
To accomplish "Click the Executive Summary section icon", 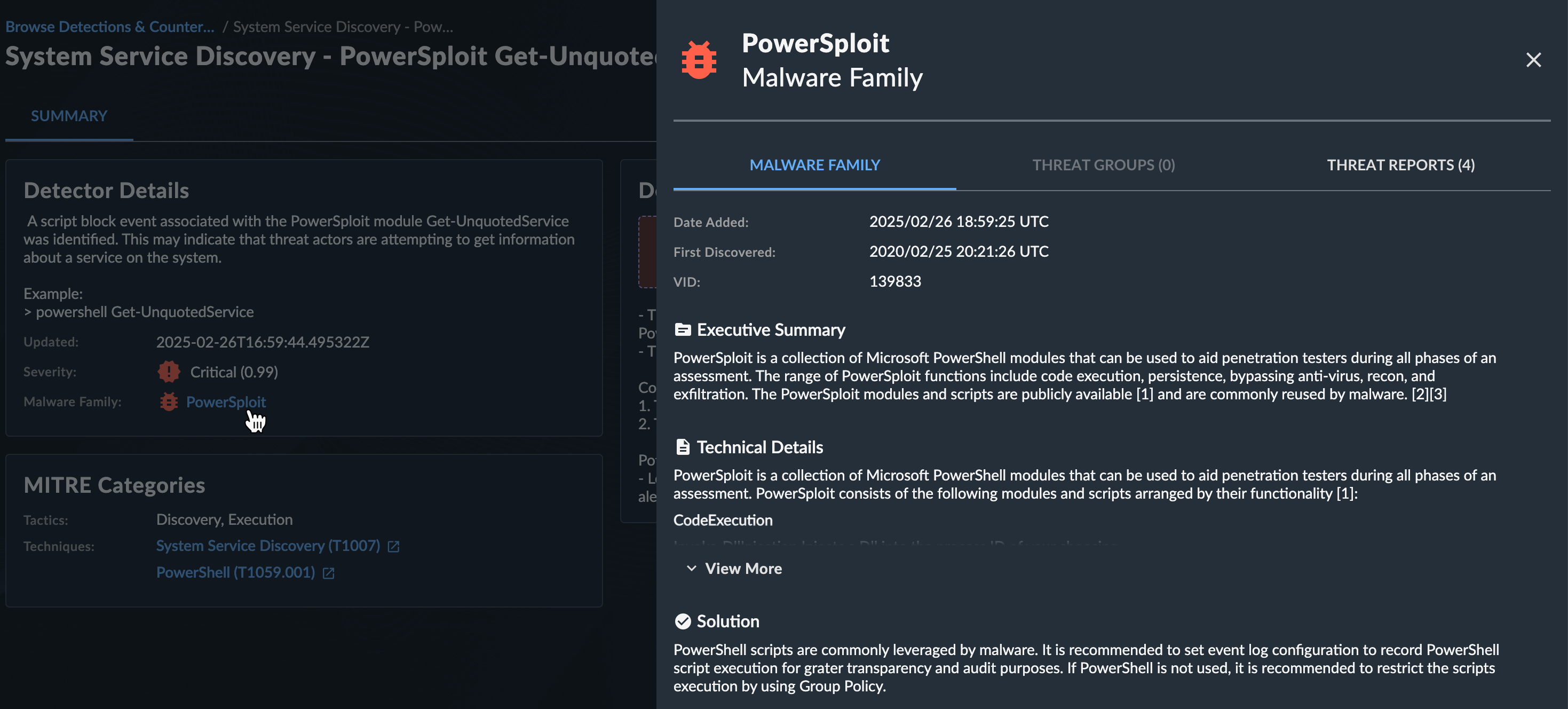I will 683,329.
